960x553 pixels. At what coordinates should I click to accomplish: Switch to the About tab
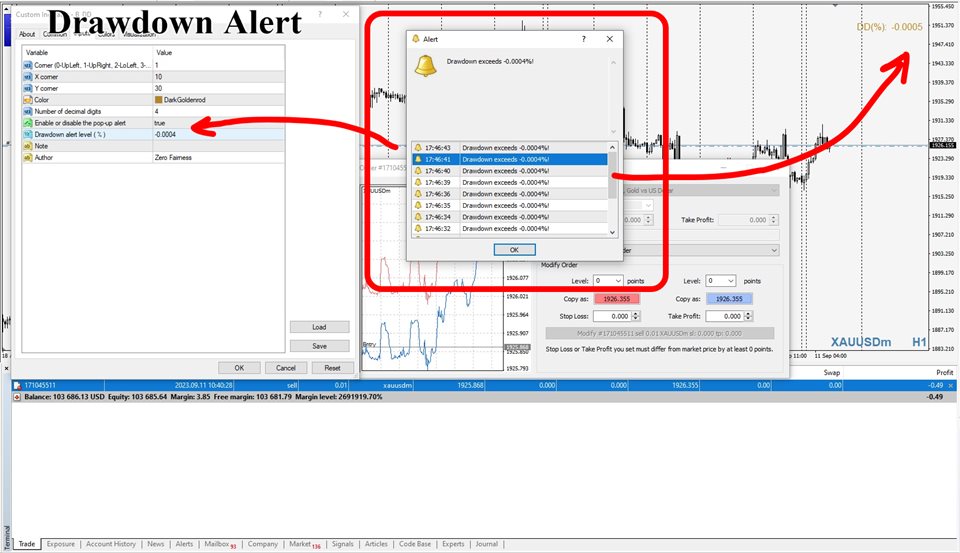click(27, 34)
